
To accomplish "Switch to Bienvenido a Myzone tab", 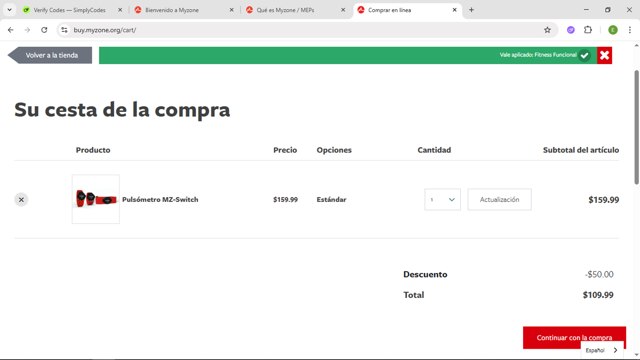I will tap(172, 10).
